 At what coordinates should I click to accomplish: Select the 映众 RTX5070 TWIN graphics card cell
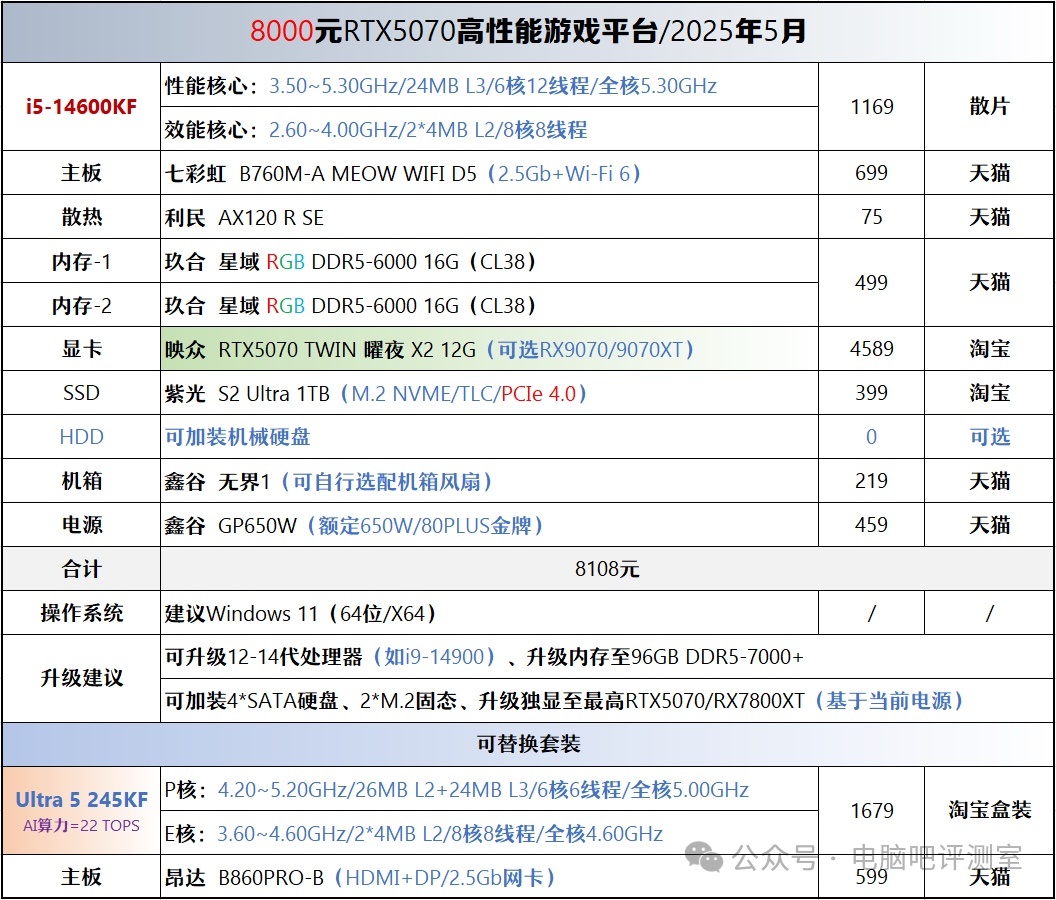click(x=430, y=349)
